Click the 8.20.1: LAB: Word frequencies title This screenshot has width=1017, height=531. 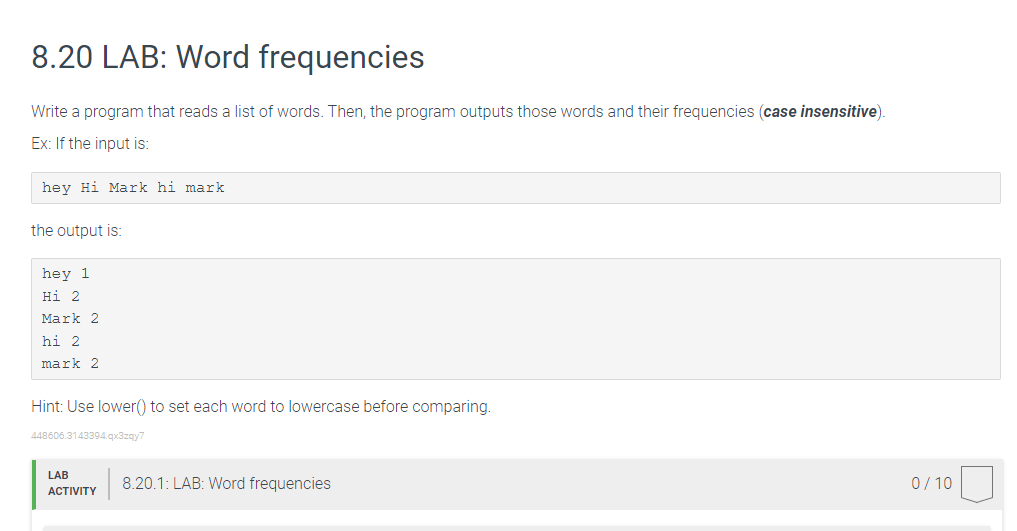[226, 484]
